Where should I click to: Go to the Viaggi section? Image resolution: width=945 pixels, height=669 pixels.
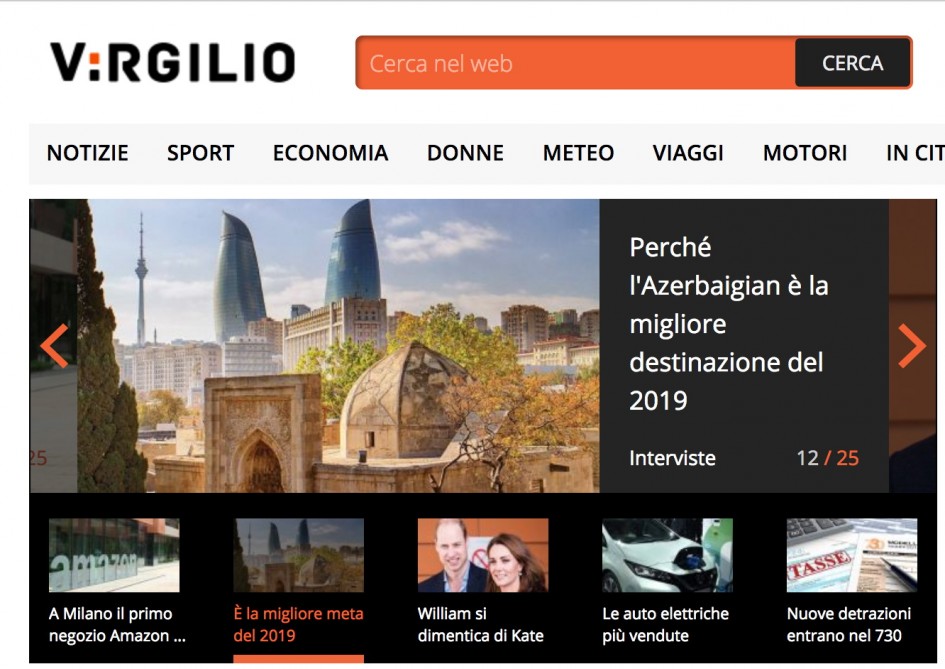click(x=688, y=153)
